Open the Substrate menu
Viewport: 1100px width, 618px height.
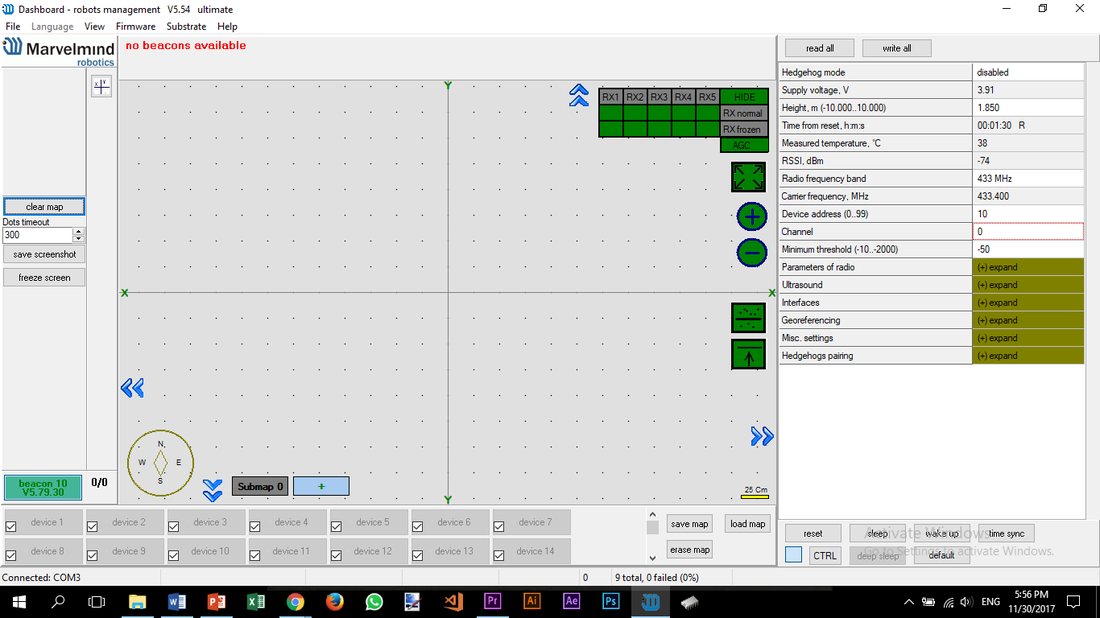coord(186,26)
